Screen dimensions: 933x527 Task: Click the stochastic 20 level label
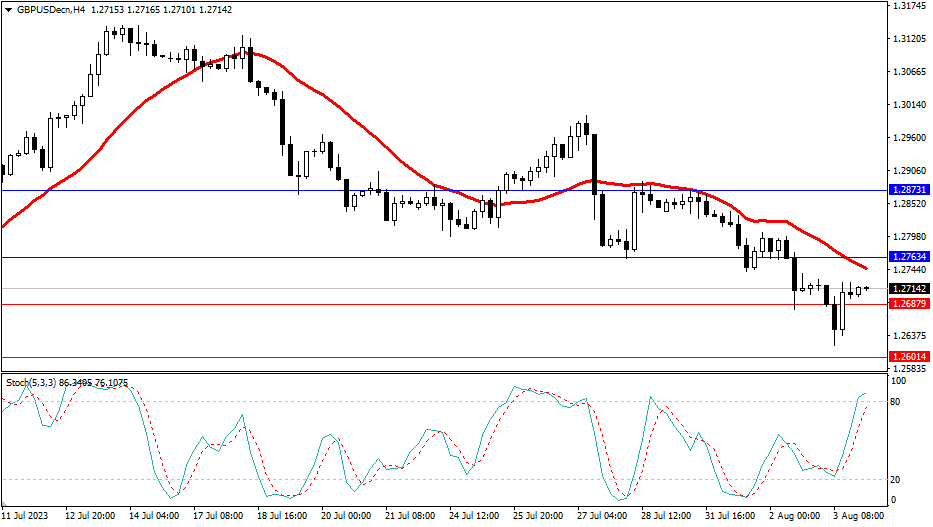[897, 479]
